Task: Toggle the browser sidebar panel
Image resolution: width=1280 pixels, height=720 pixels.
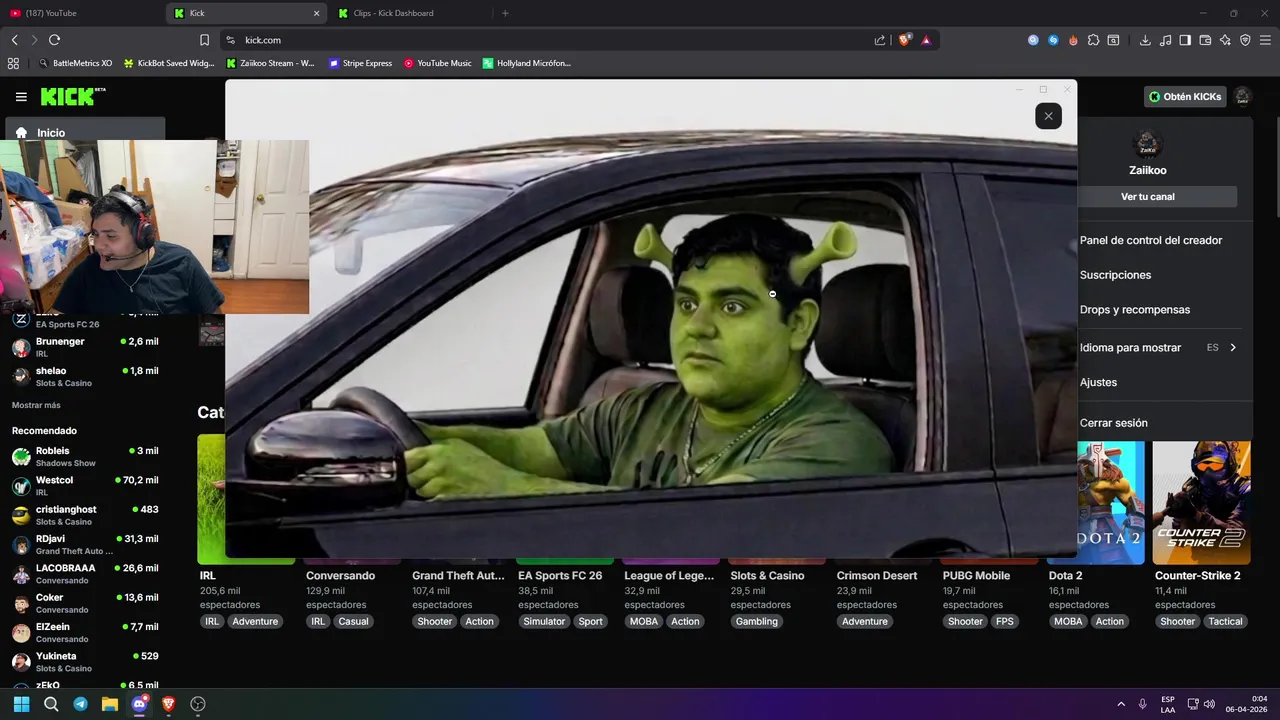Action: click(1185, 40)
